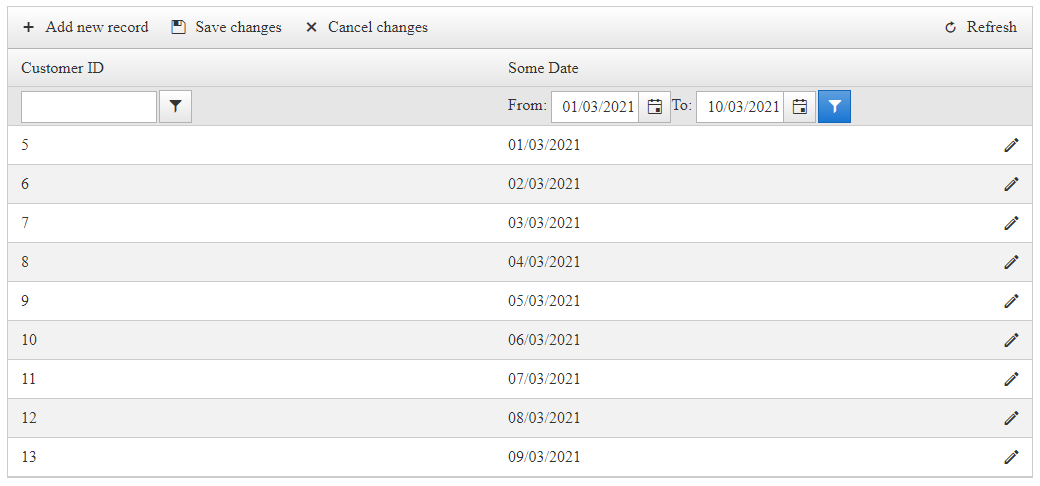Screen dimensions: 1040x486
Task: Edit the customer 9 record
Action: tap(1011, 301)
